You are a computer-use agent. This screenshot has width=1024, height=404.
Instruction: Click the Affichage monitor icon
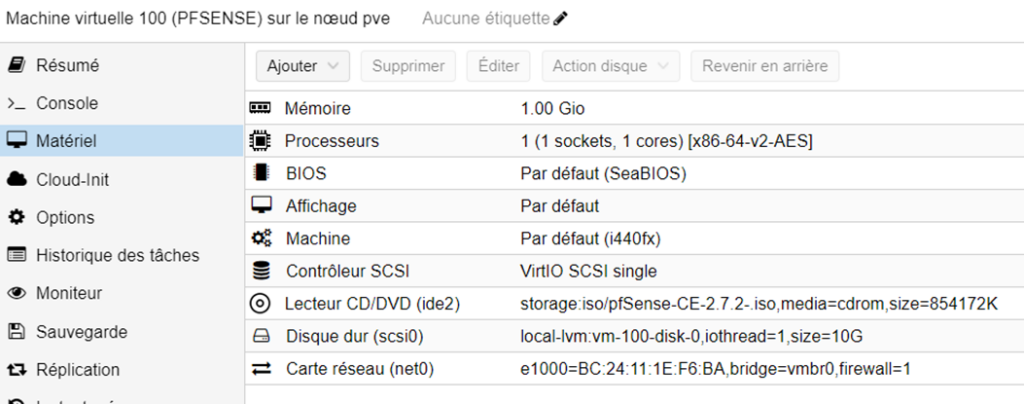(261, 206)
